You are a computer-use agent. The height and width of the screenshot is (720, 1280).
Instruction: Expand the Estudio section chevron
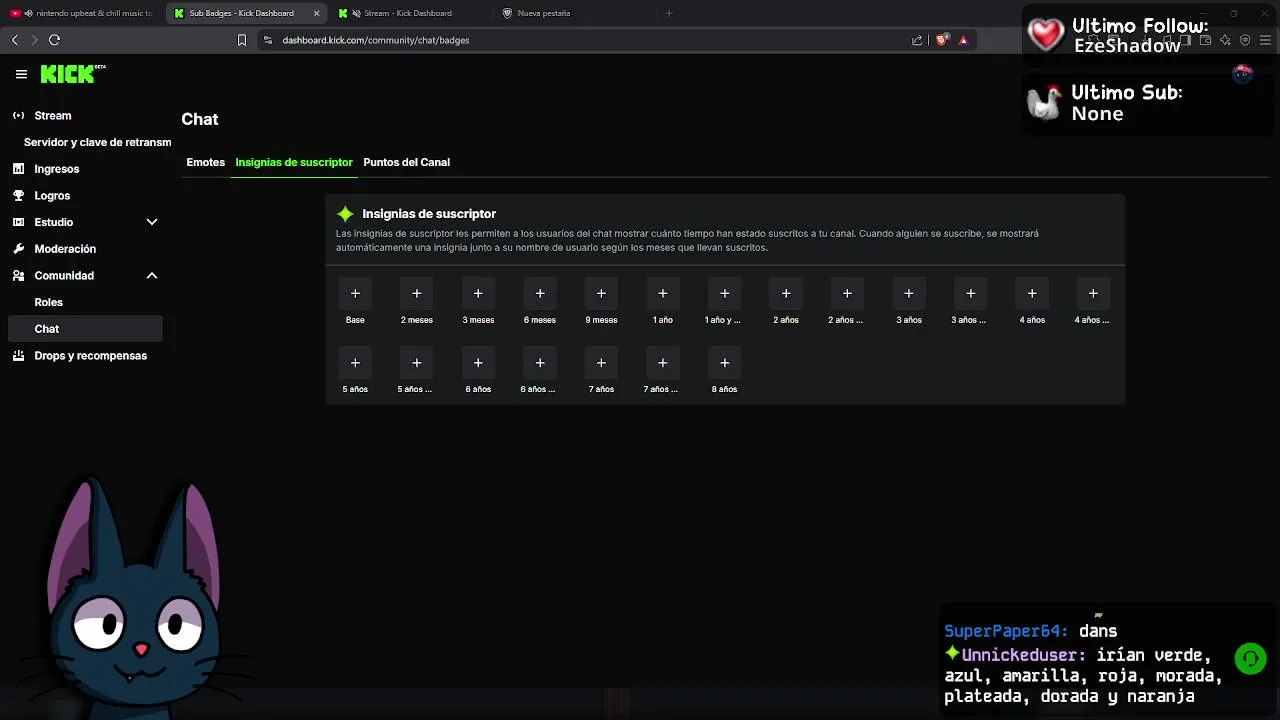[152, 222]
